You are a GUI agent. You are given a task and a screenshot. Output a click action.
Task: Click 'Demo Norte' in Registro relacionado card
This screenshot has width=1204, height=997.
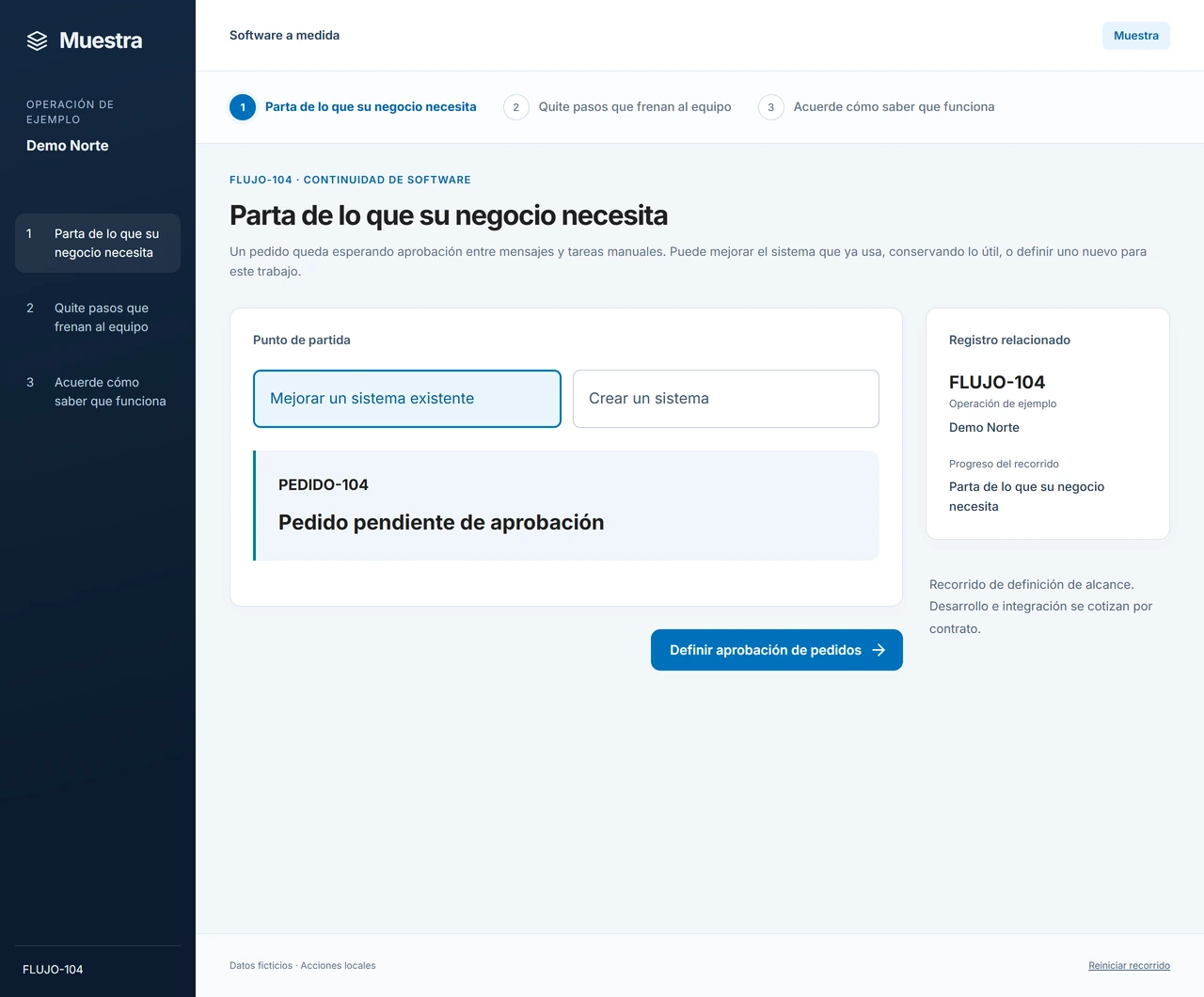(984, 428)
